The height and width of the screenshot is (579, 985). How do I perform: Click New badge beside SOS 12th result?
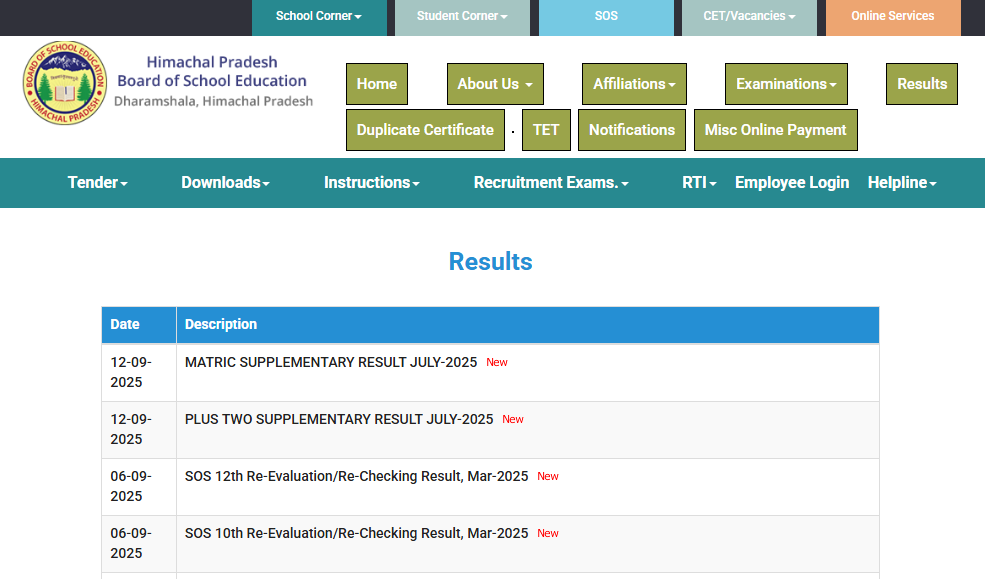point(548,477)
